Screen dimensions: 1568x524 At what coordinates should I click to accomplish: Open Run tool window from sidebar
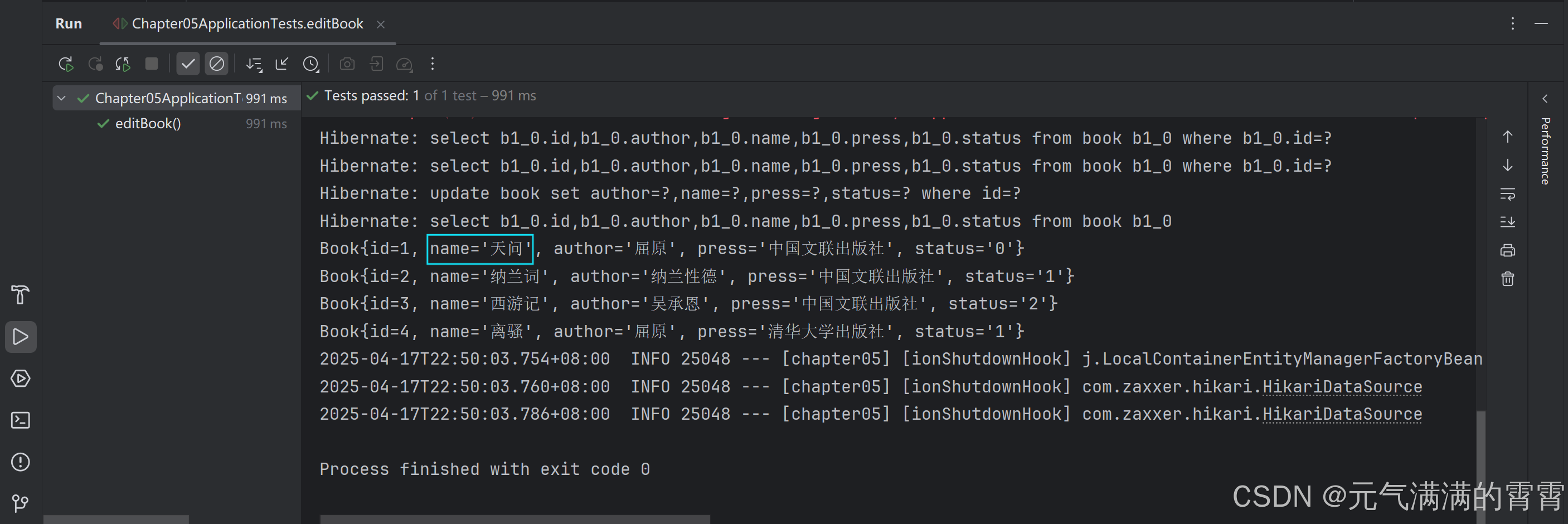21,337
